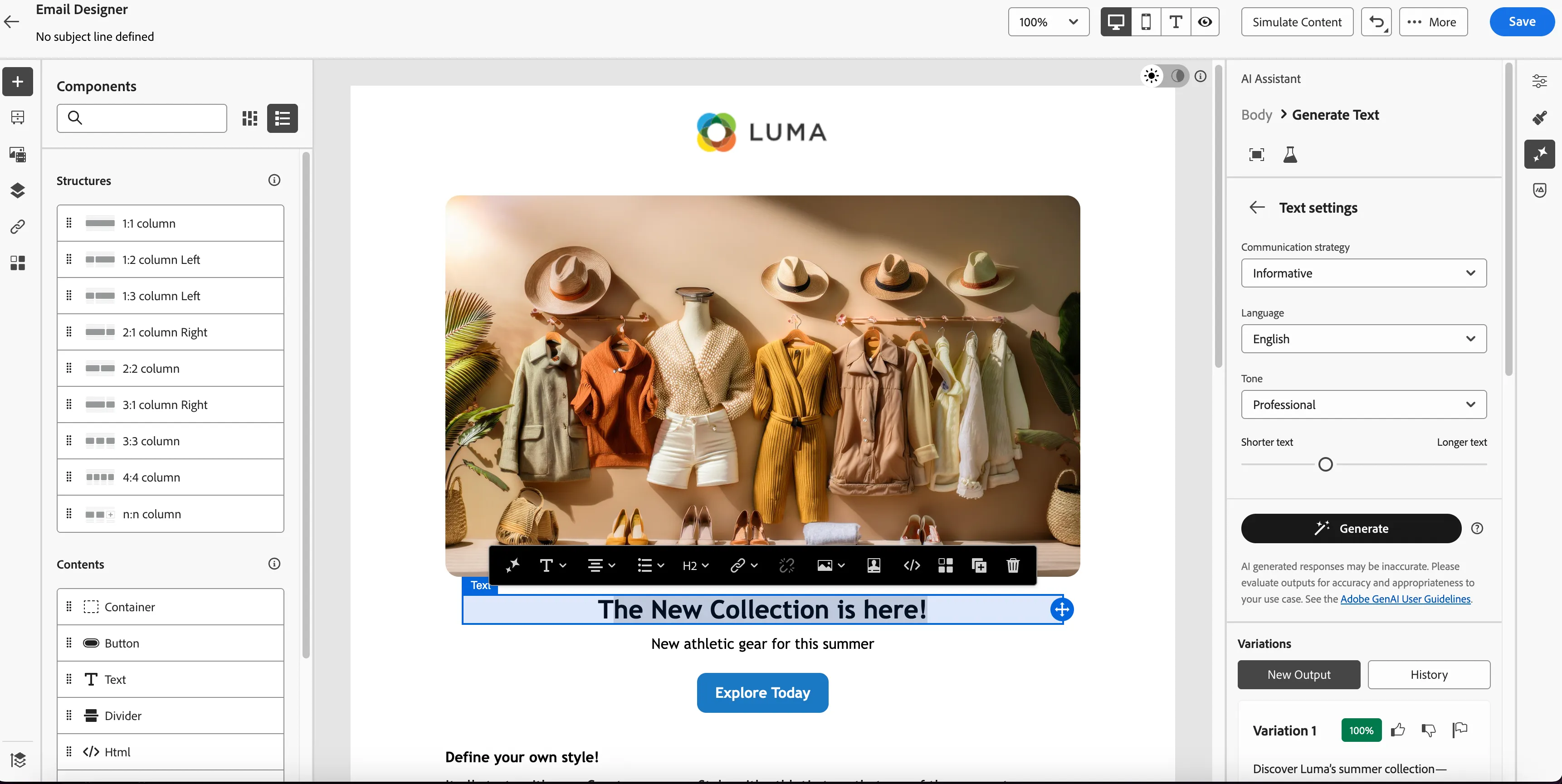Click the text length slider handle
This screenshot has width=1562, height=784.
(1326, 464)
